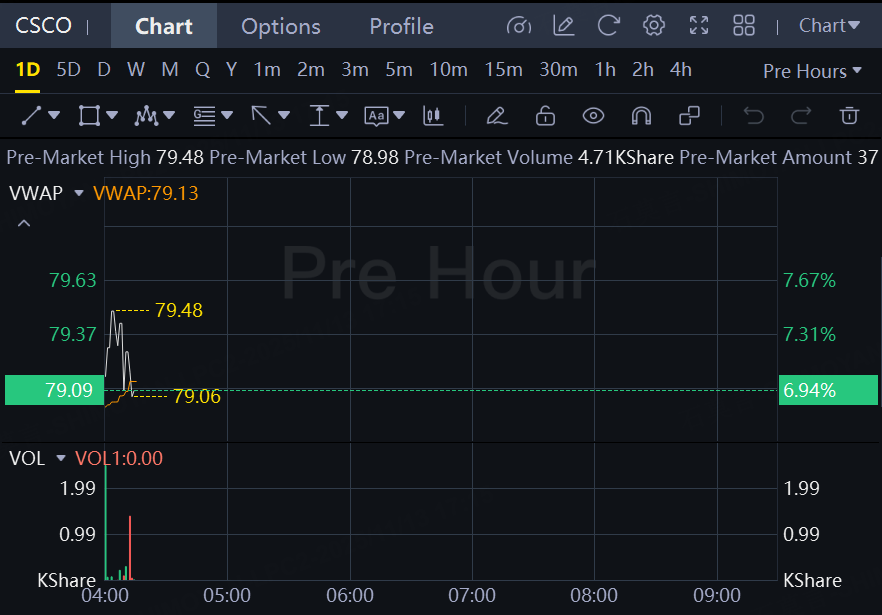This screenshot has height=615, width=882.
Task: Toggle drawings visibility eye icon
Action: [x=593, y=116]
